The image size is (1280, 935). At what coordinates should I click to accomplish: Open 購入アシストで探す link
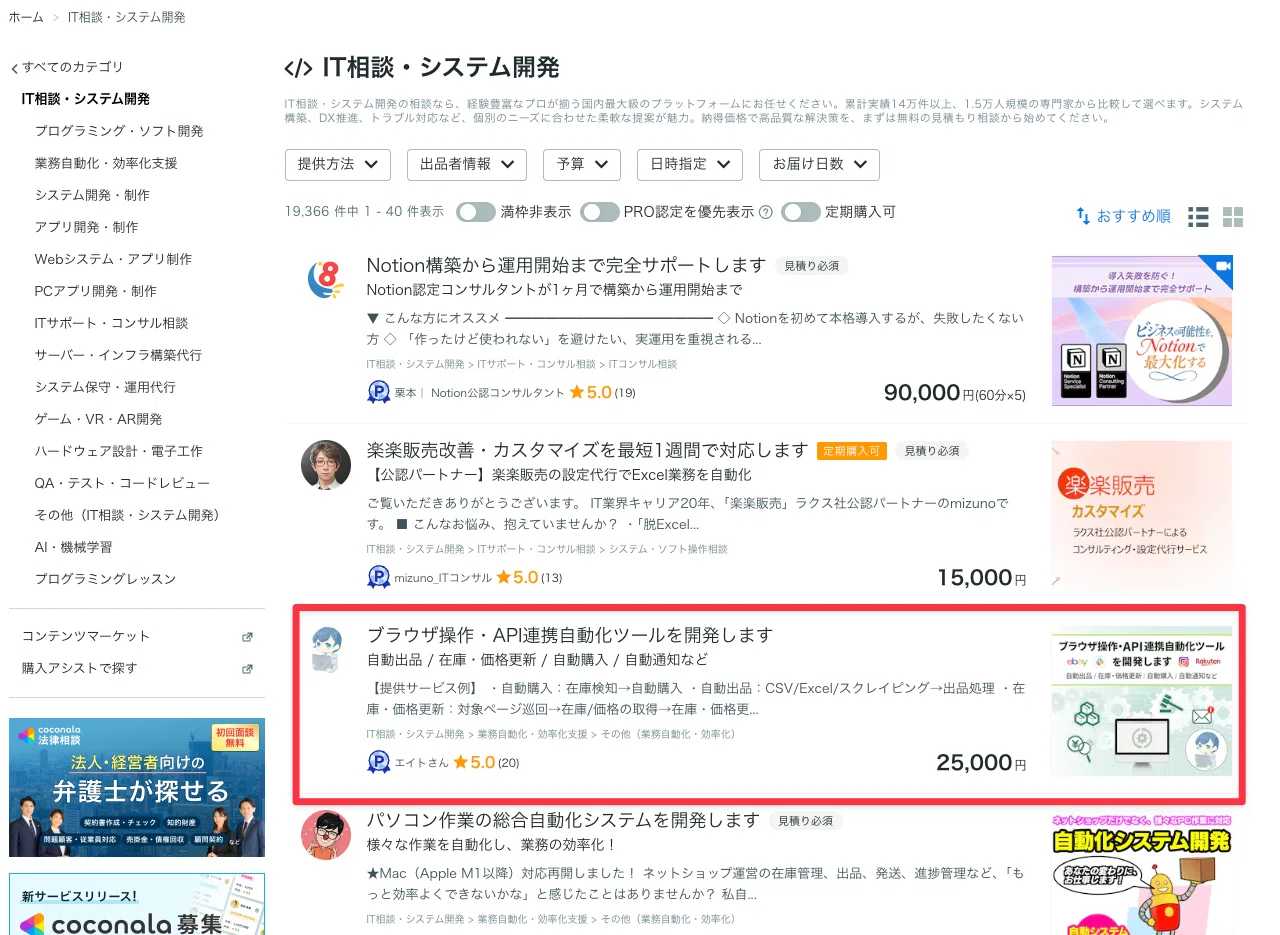(79, 668)
